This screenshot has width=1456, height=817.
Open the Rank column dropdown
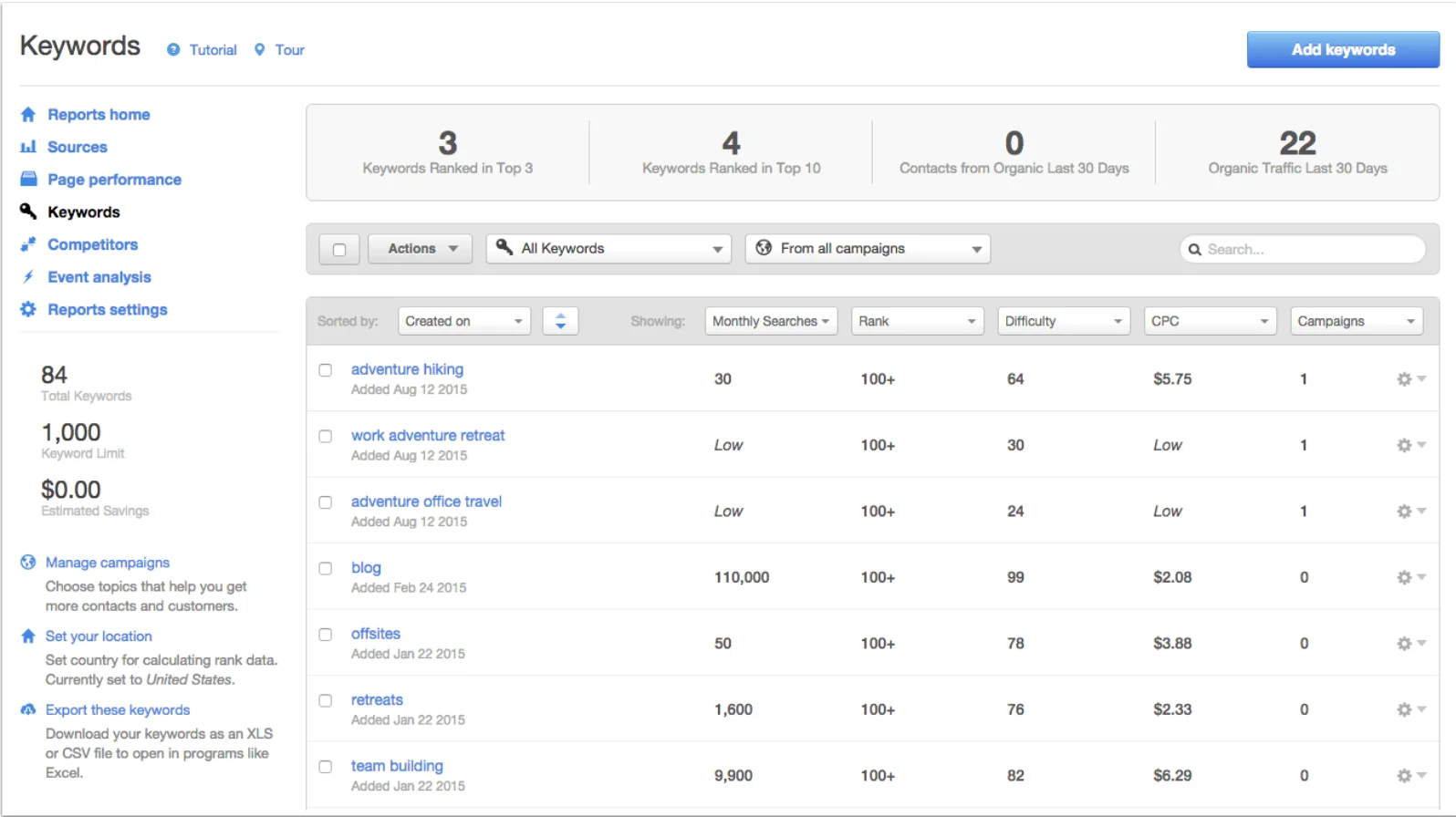[x=917, y=321]
